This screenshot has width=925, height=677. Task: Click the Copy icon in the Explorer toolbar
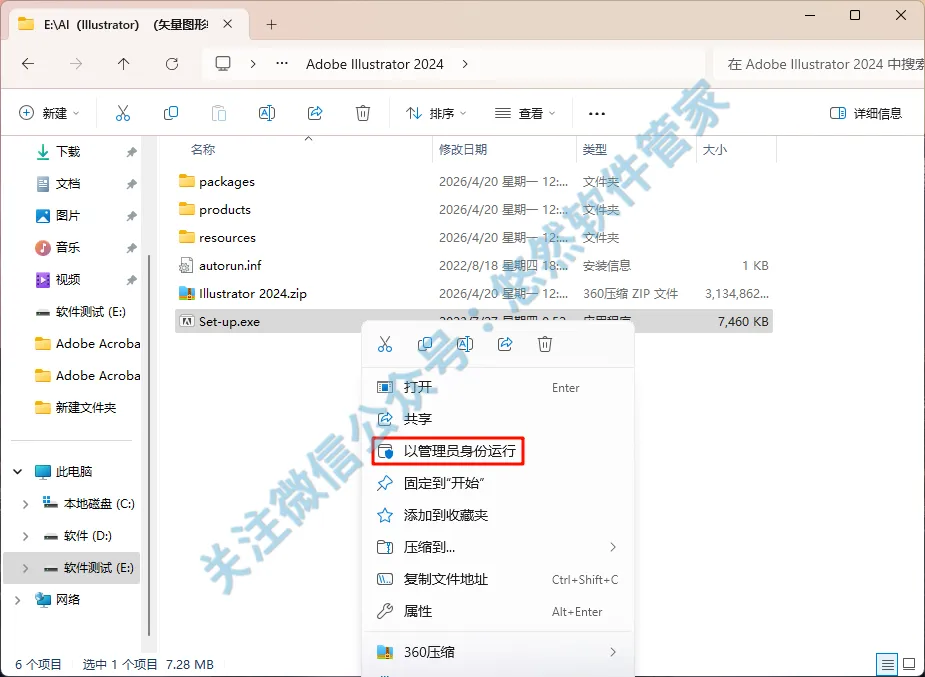click(170, 113)
